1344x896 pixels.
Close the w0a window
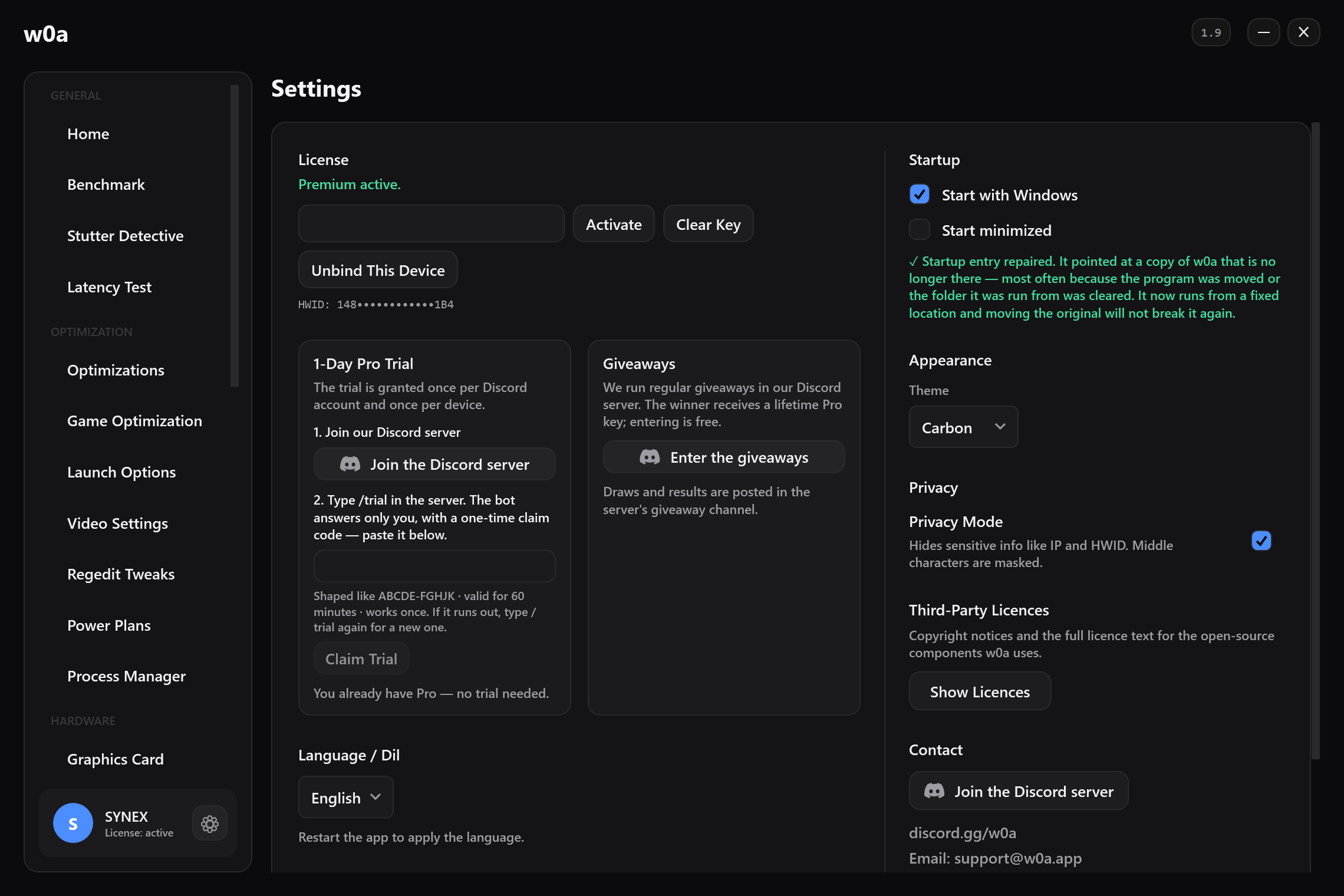(x=1304, y=32)
